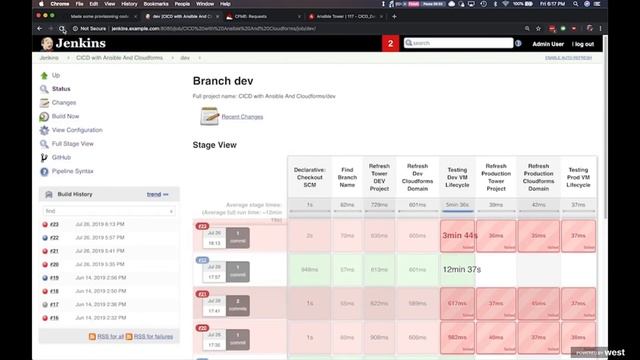Bookmark page with star icon
Image resolution: width=640 pixels, height=360 pixels.
coord(538,29)
